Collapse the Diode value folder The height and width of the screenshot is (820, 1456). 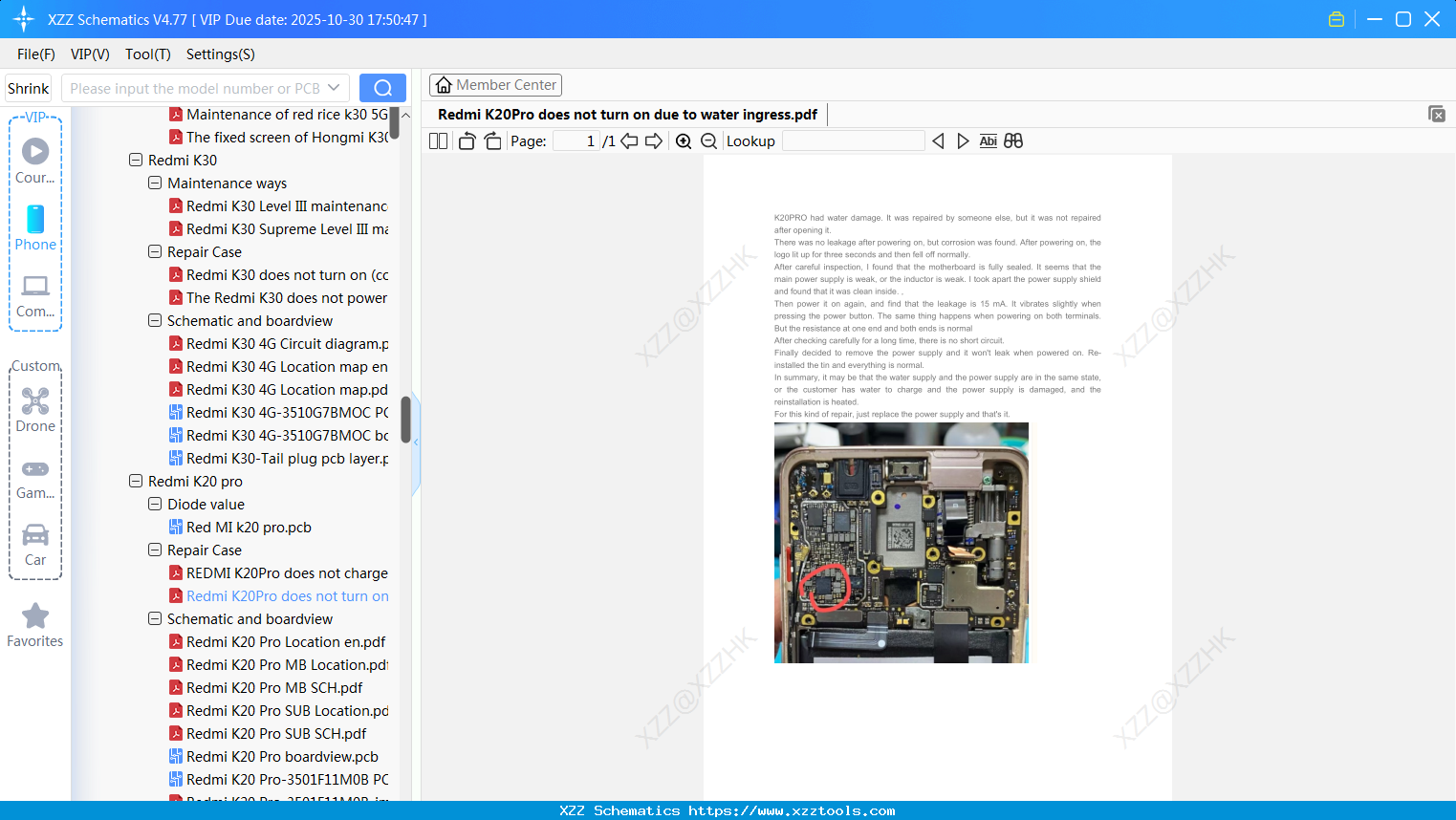click(x=155, y=504)
